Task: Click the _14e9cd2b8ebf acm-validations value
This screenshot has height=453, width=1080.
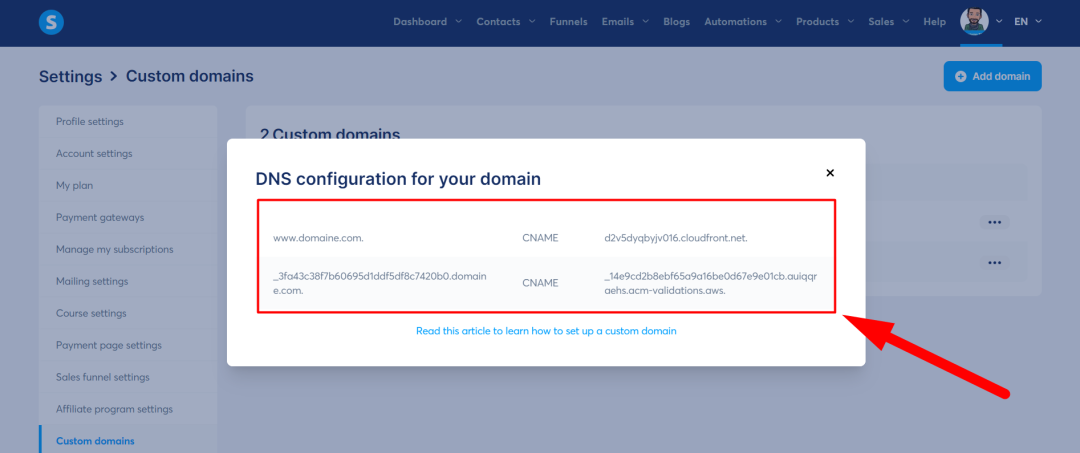Action: click(x=709, y=283)
